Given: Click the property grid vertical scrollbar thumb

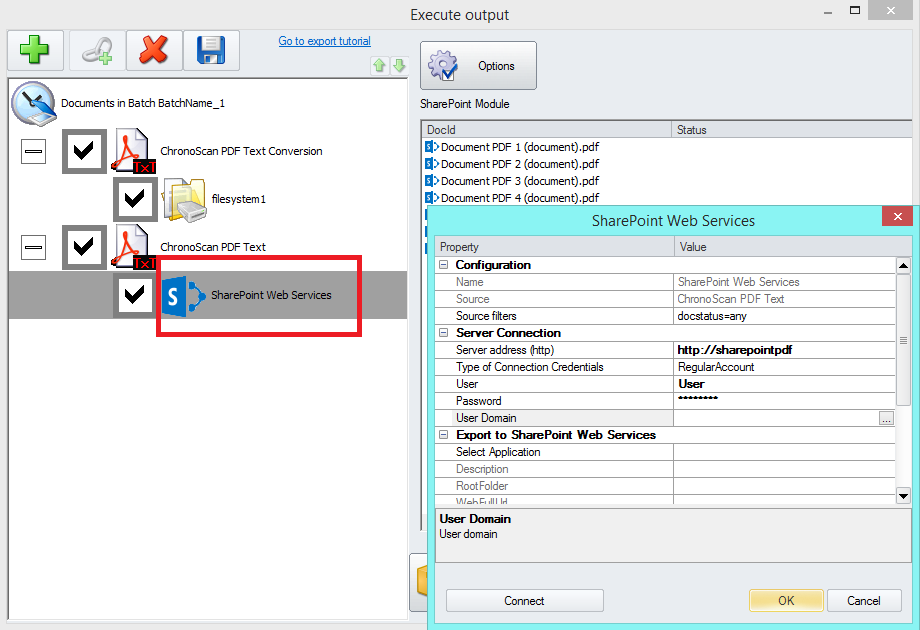Looking at the screenshot, I should (x=904, y=340).
